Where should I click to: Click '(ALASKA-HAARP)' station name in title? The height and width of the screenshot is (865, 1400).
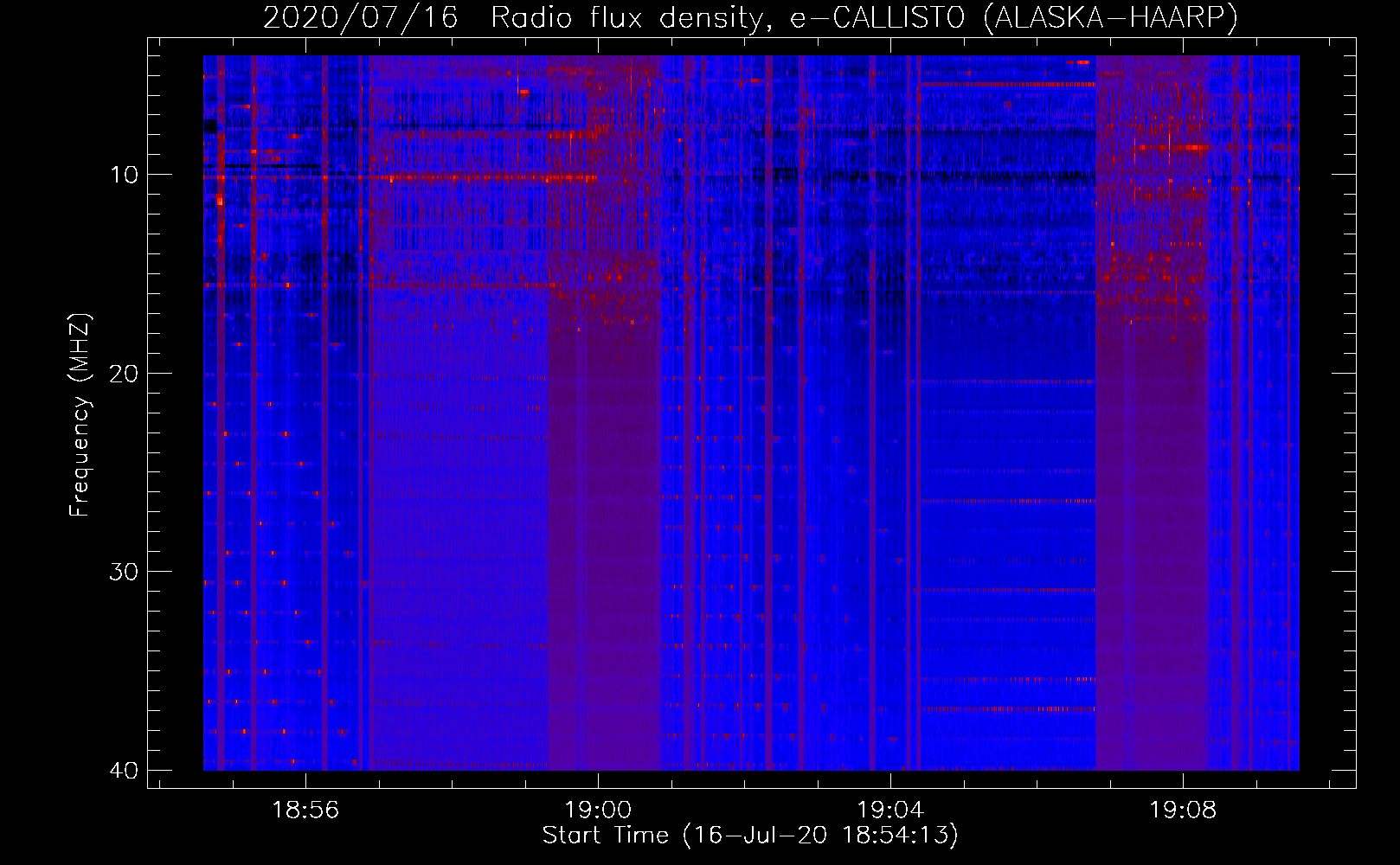click(x=1110, y=17)
